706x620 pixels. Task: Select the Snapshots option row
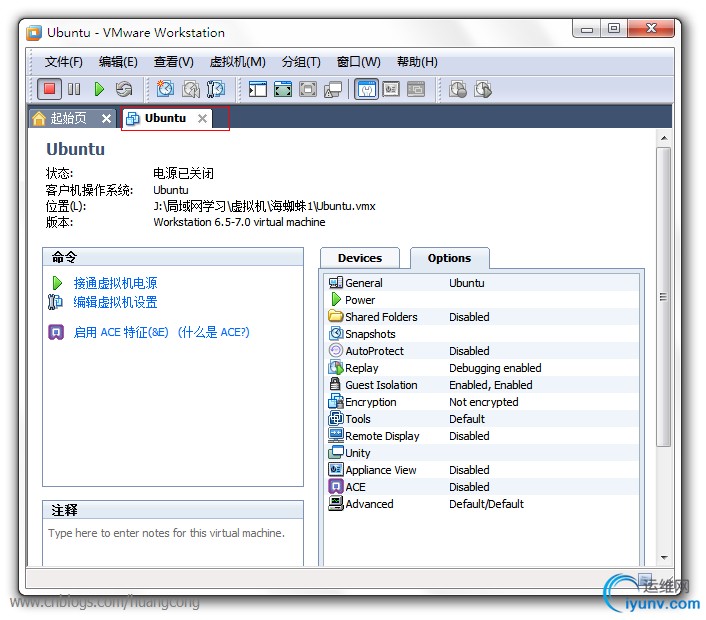pos(481,334)
